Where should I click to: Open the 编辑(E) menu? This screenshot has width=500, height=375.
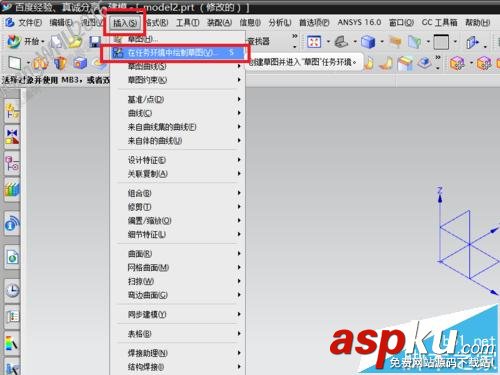click(x=61, y=23)
